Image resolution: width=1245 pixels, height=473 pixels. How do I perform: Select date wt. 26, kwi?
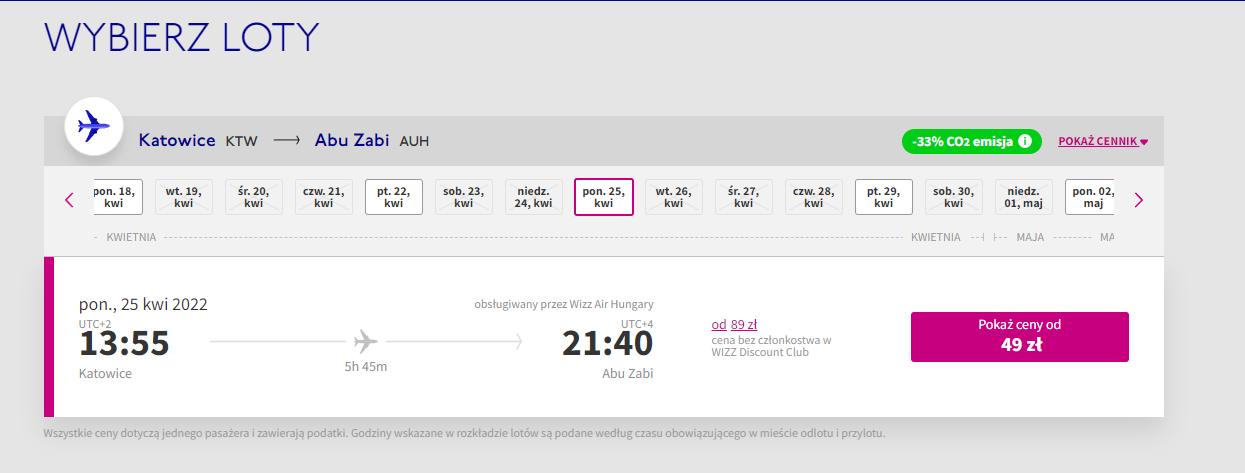tap(674, 197)
